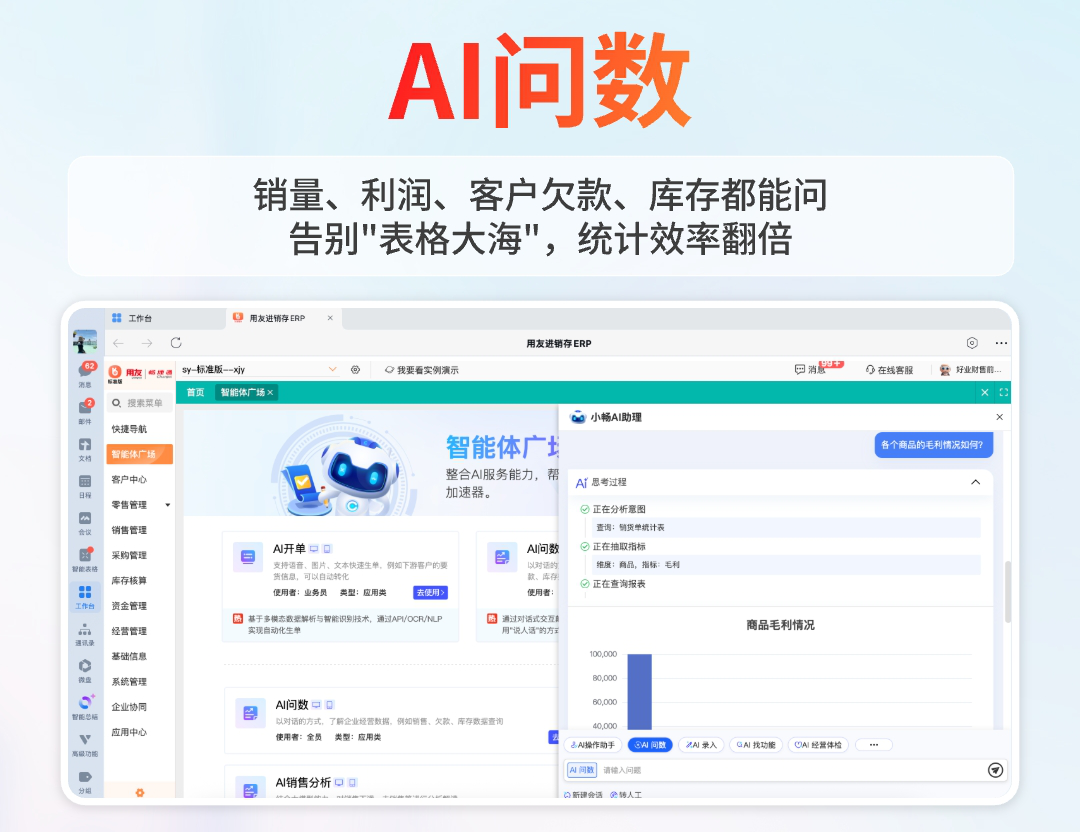1080x832 pixels.
Task: Open 在线客服 headset support
Action: 889,370
